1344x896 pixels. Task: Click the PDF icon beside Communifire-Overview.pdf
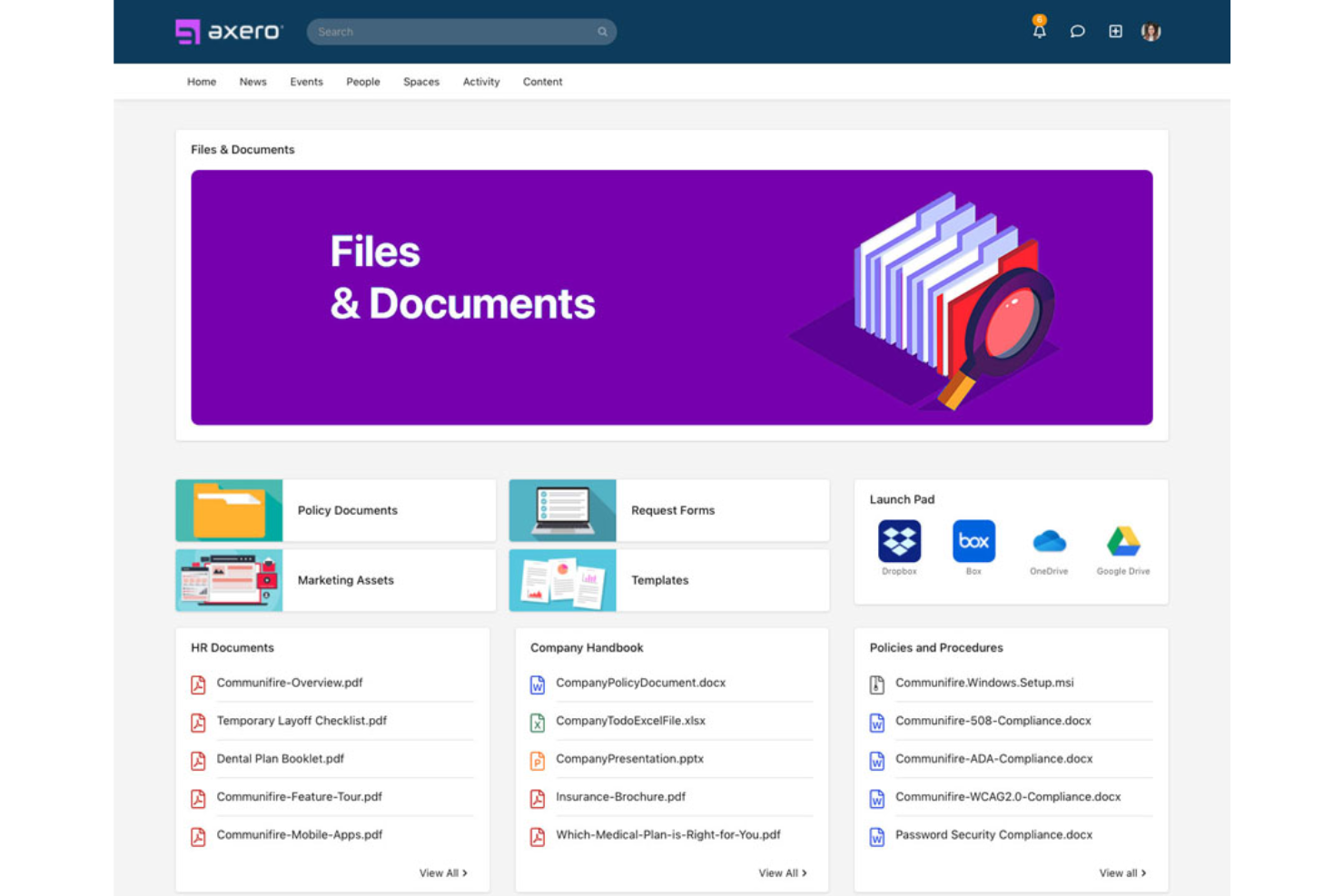coord(198,684)
